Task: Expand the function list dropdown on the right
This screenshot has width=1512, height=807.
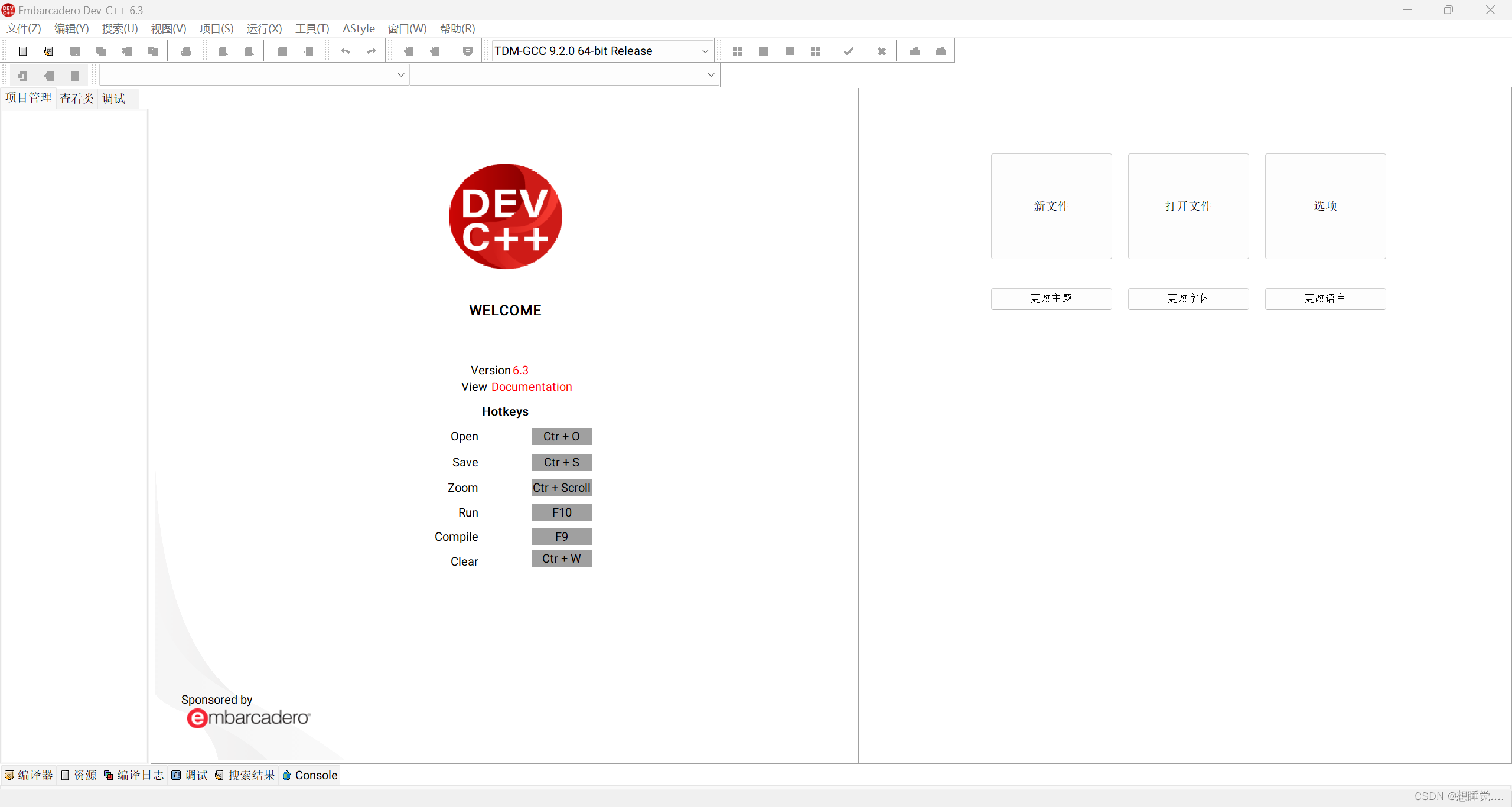Action: [711, 74]
